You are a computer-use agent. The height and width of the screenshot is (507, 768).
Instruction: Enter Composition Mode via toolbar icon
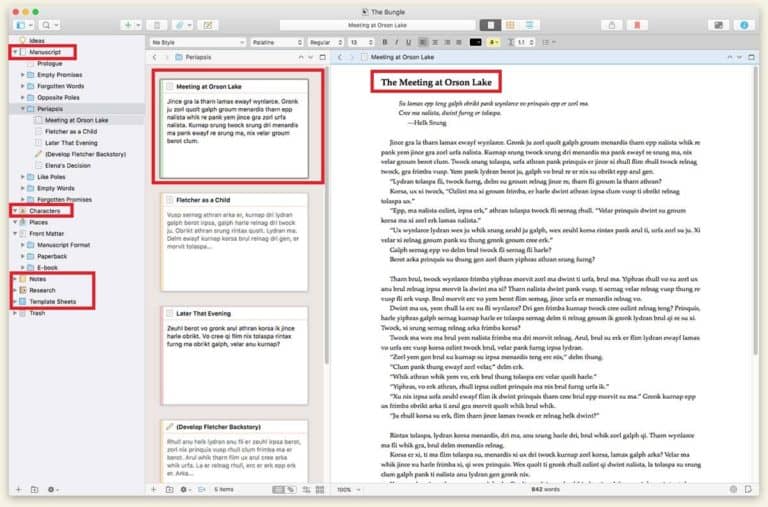tap(718, 25)
